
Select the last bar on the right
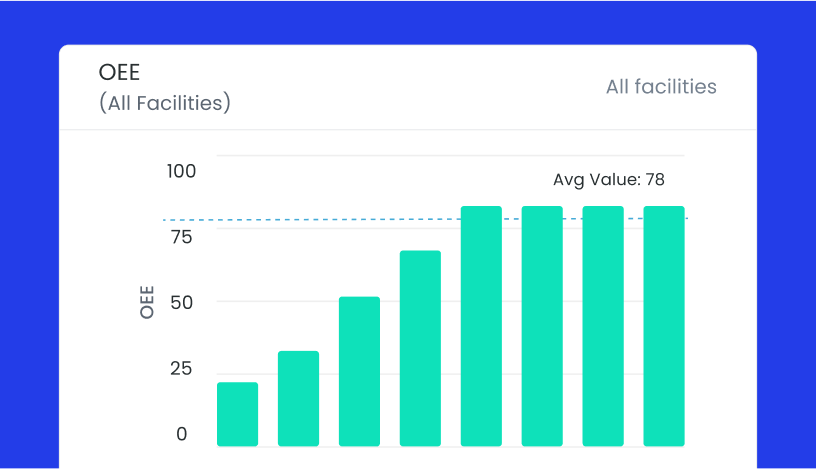click(x=664, y=326)
